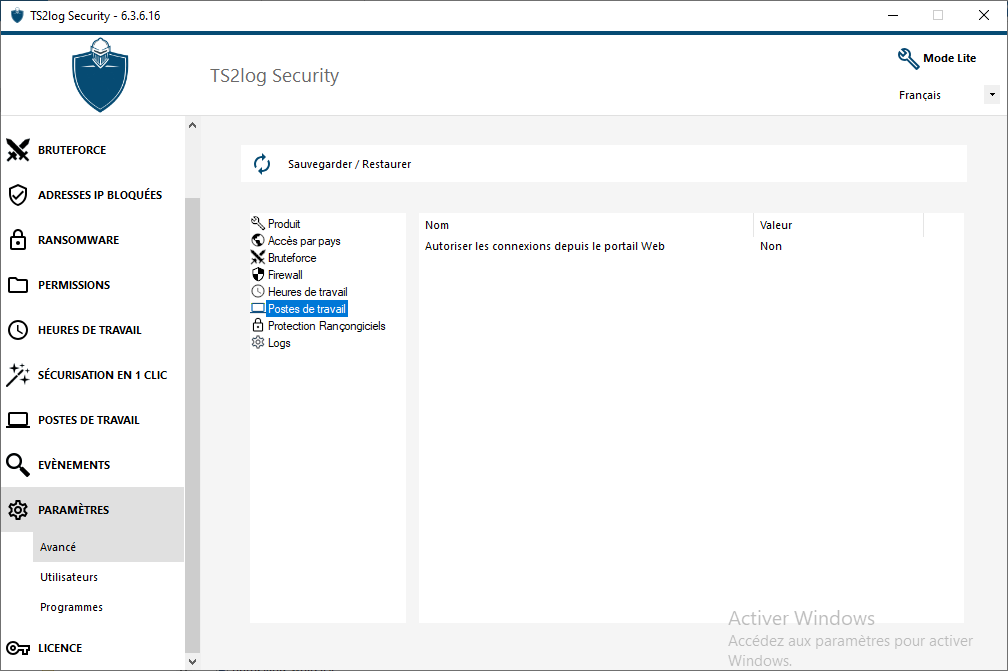Select Protection Rançongiciels category
This screenshot has height=671, width=1008.
[x=327, y=326]
